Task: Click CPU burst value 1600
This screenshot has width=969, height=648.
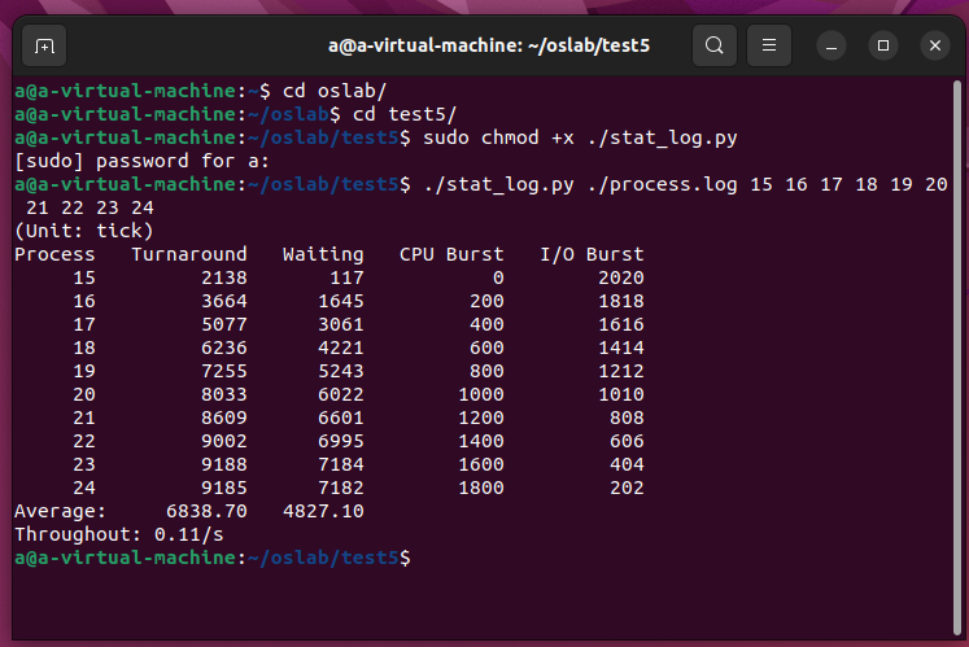Action: coord(481,465)
